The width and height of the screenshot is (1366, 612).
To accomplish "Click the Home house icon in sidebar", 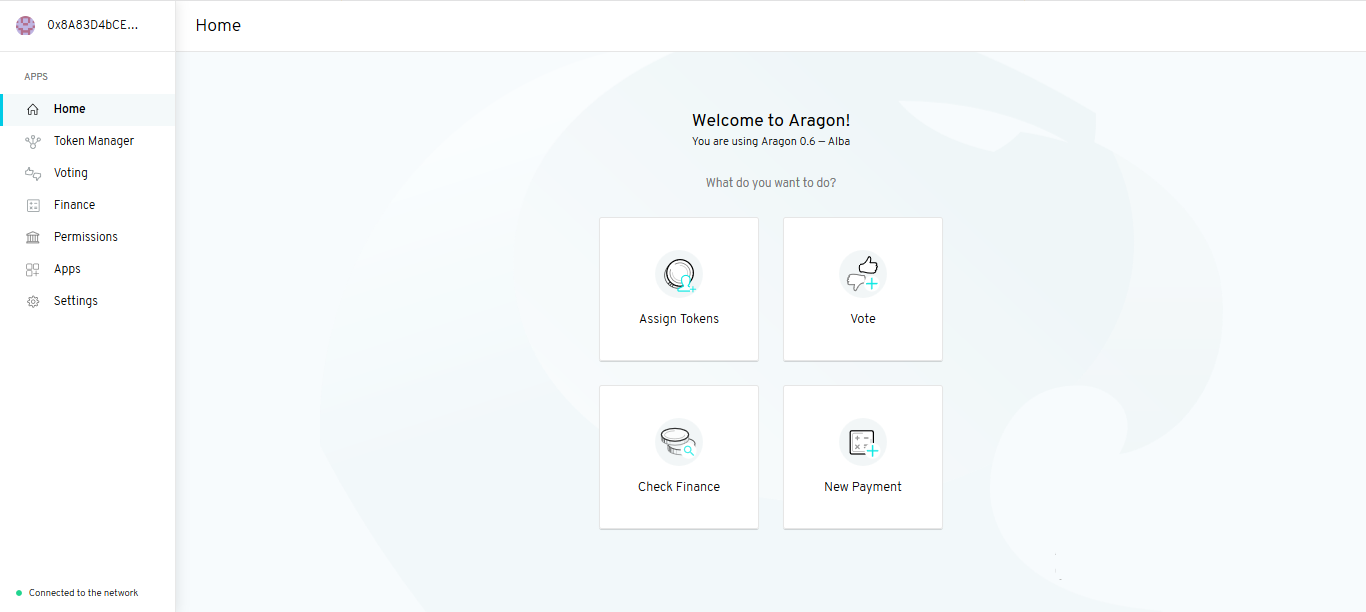I will pyautogui.click(x=33, y=109).
